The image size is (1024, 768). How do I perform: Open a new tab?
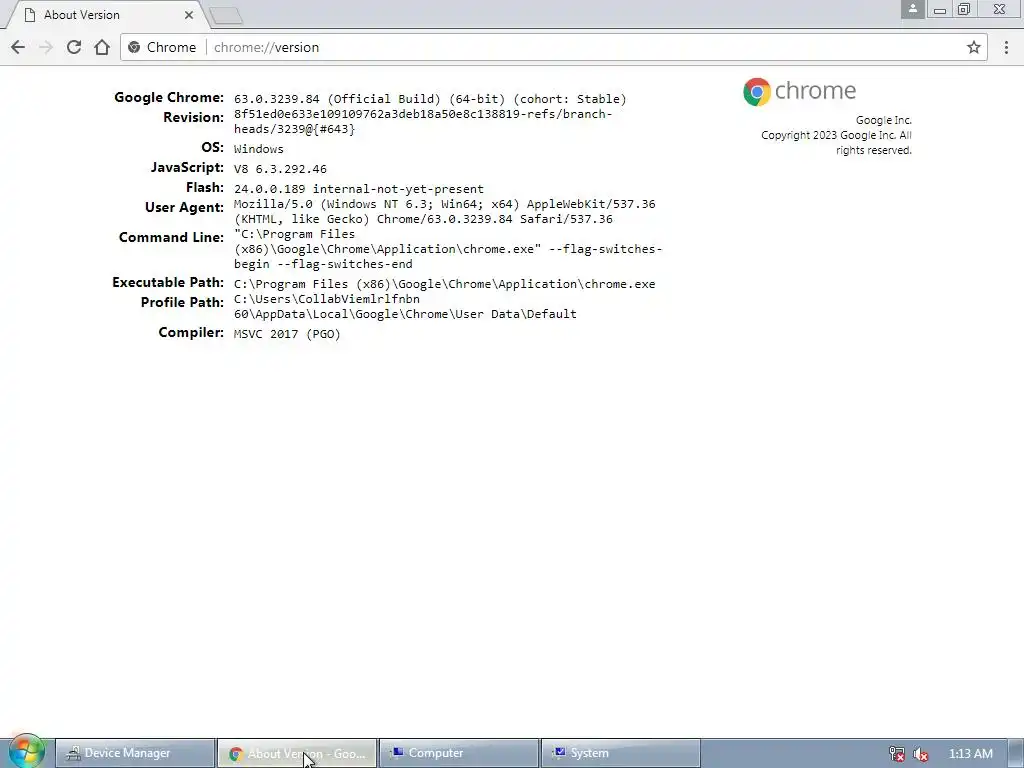[x=227, y=16]
